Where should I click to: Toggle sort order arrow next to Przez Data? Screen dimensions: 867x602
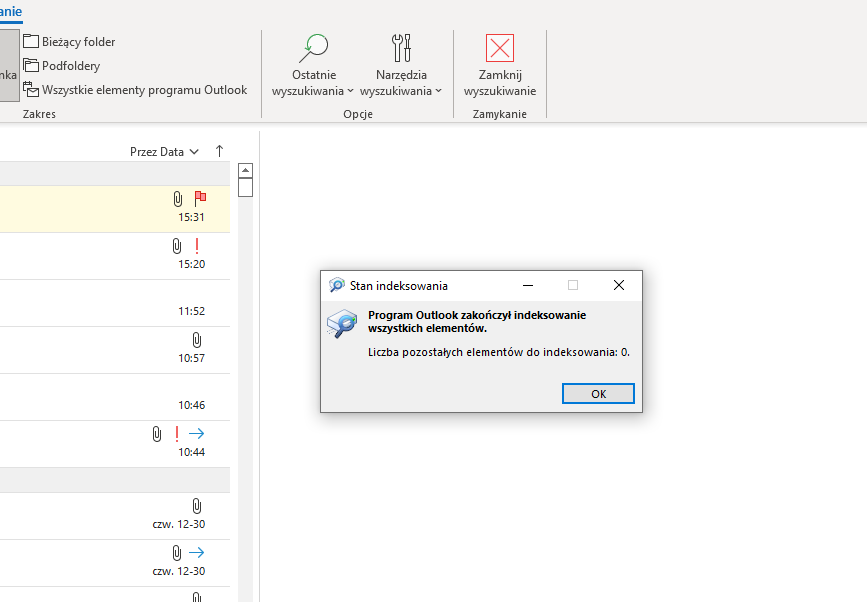220,151
